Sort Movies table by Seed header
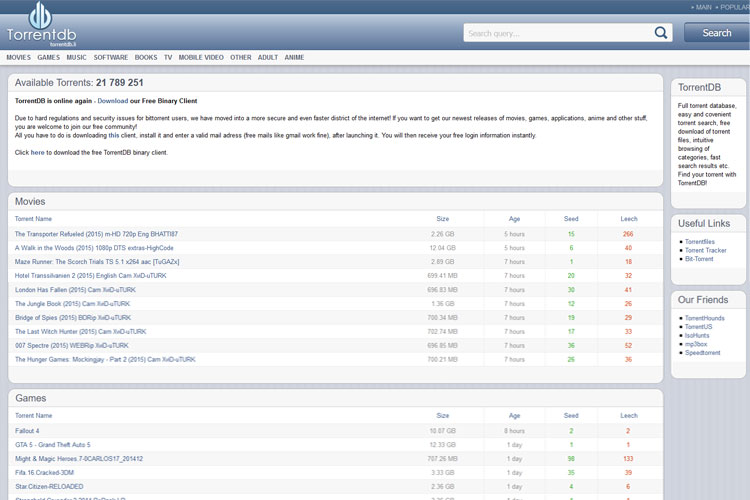This screenshot has height=500, width=750. pos(571,219)
